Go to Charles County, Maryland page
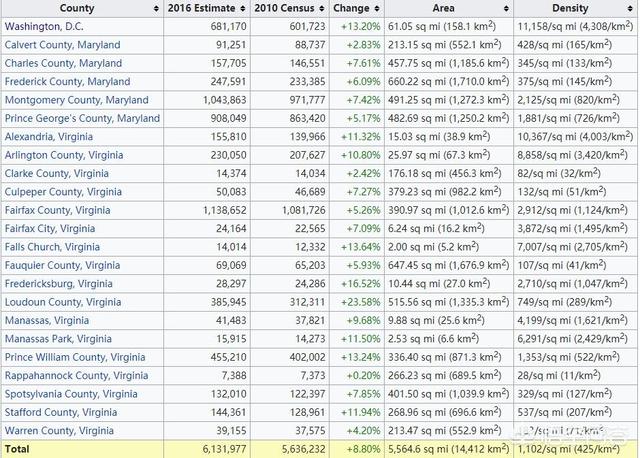640x458 pixels. 63,63
